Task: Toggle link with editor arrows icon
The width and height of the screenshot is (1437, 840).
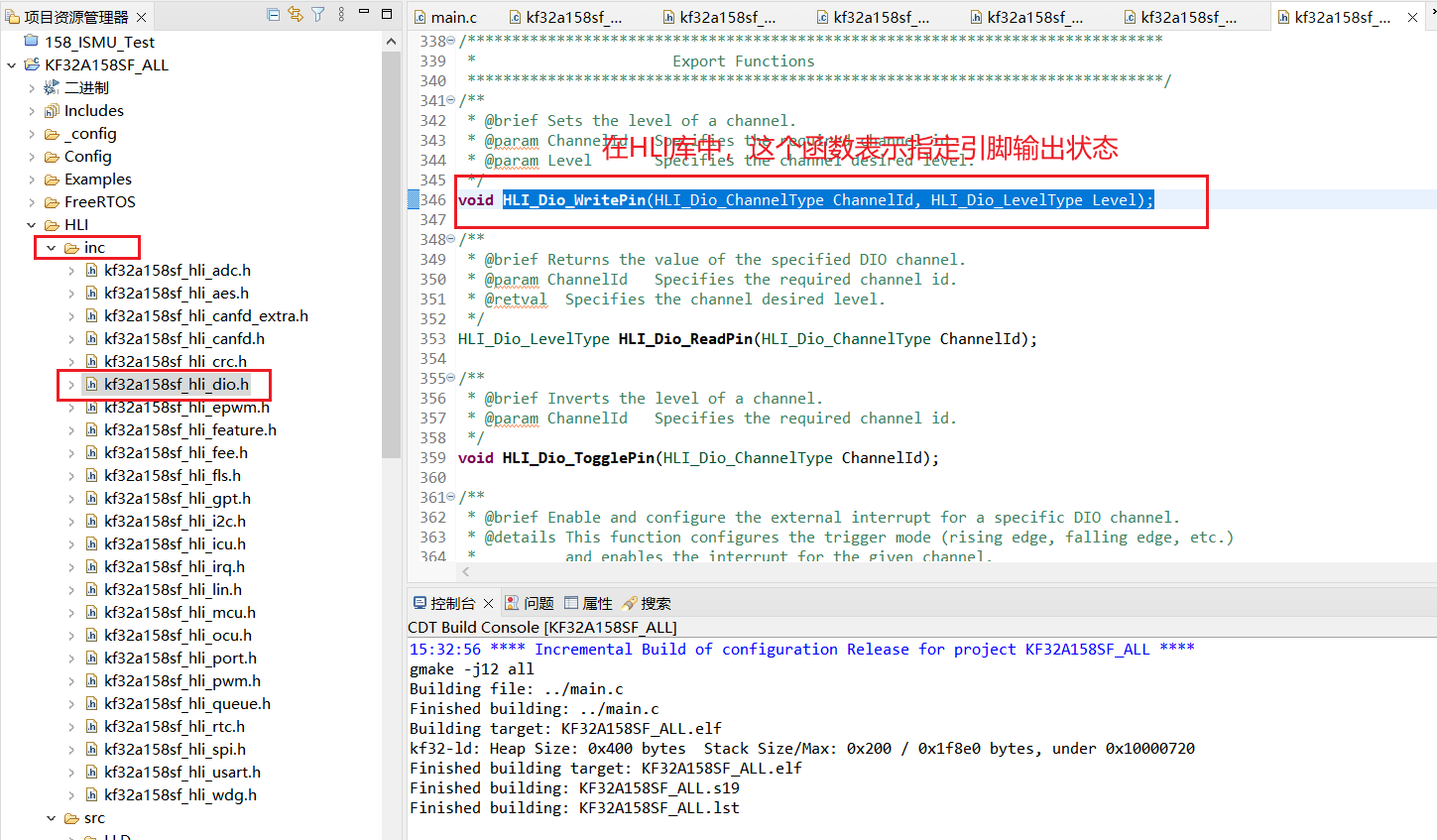Action: (x=296, y=14)
